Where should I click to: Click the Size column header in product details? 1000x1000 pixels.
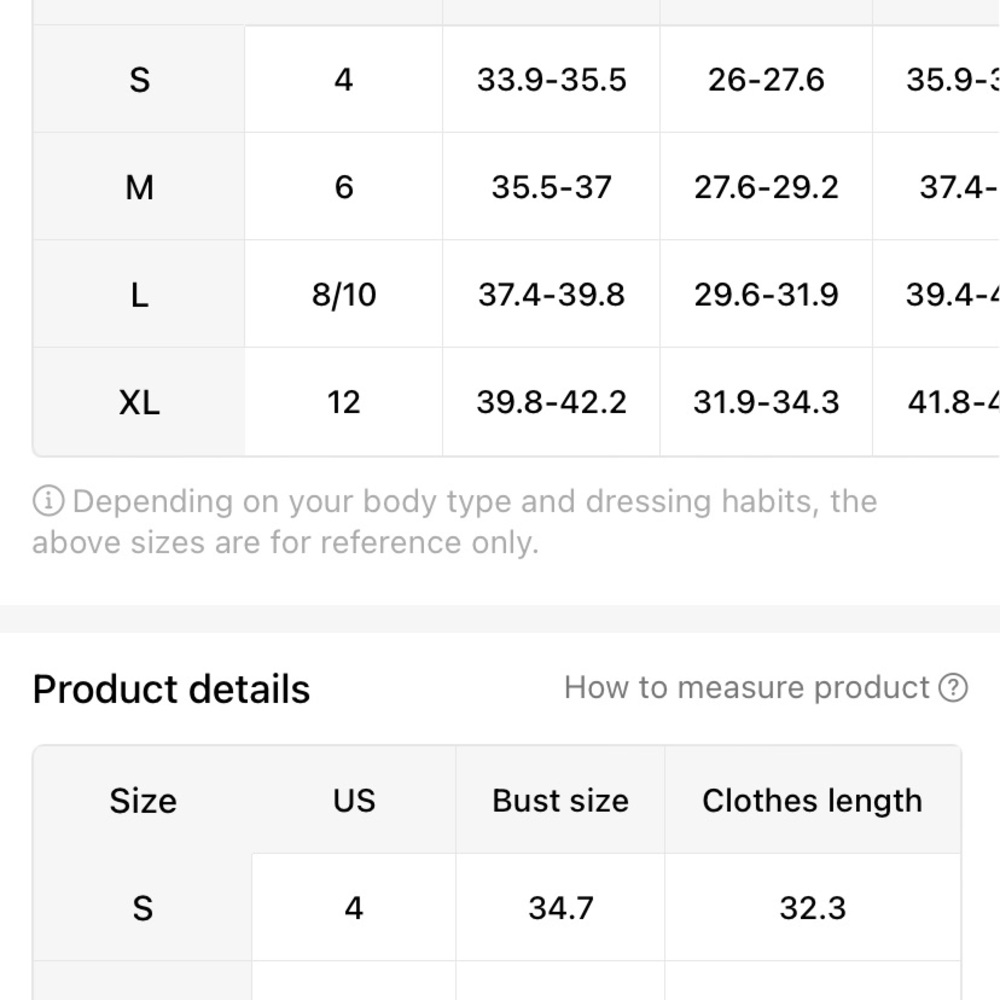point(143,800)
